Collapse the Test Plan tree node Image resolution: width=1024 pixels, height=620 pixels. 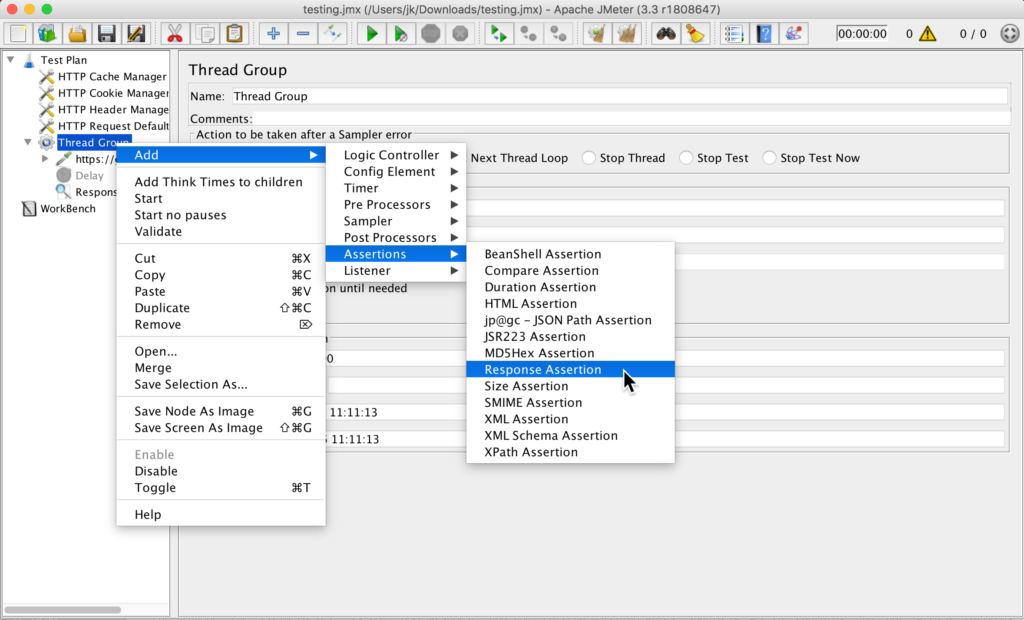coord(11,60)
